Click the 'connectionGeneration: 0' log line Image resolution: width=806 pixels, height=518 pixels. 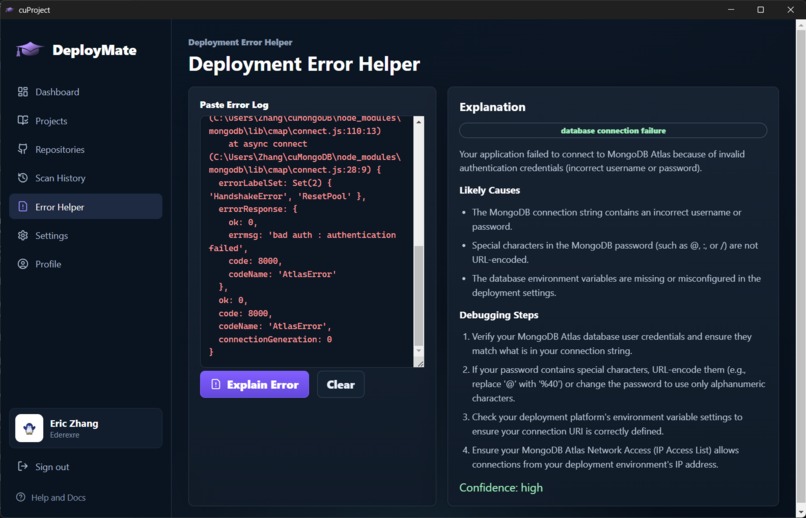275,339
